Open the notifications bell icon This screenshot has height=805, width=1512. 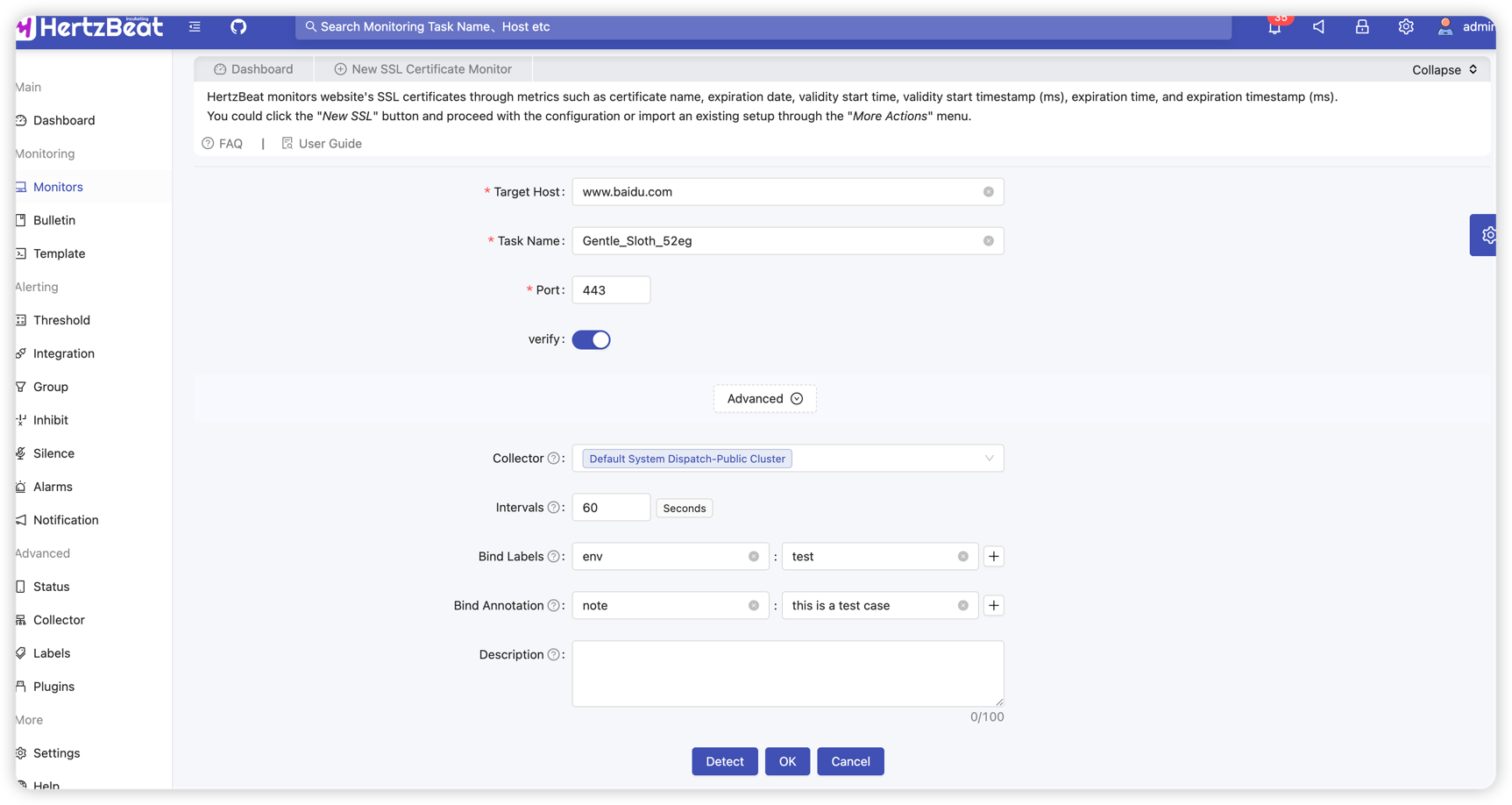(1274, 27)
